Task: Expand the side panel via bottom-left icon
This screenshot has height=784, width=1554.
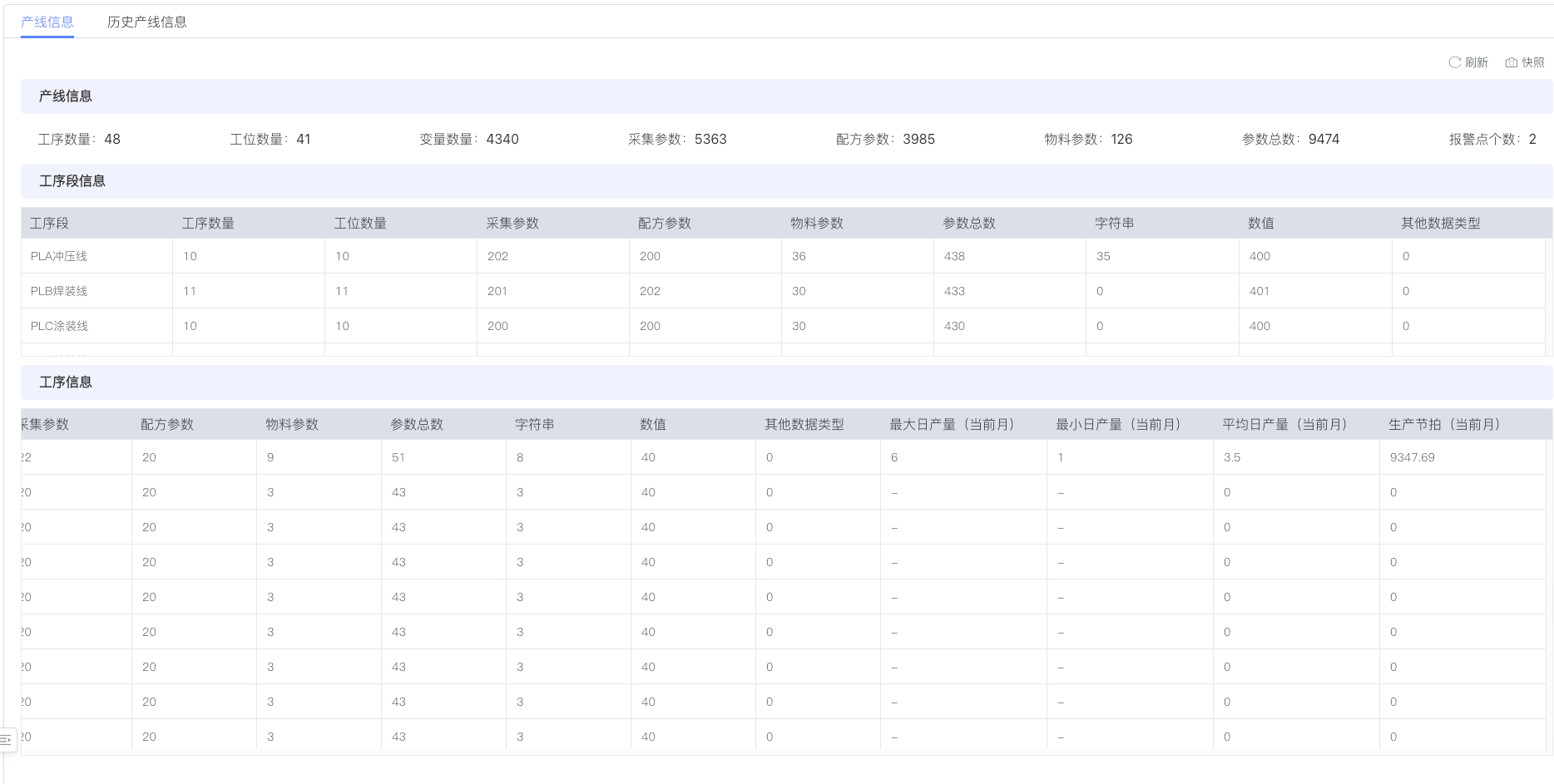Action: [7, 738]
